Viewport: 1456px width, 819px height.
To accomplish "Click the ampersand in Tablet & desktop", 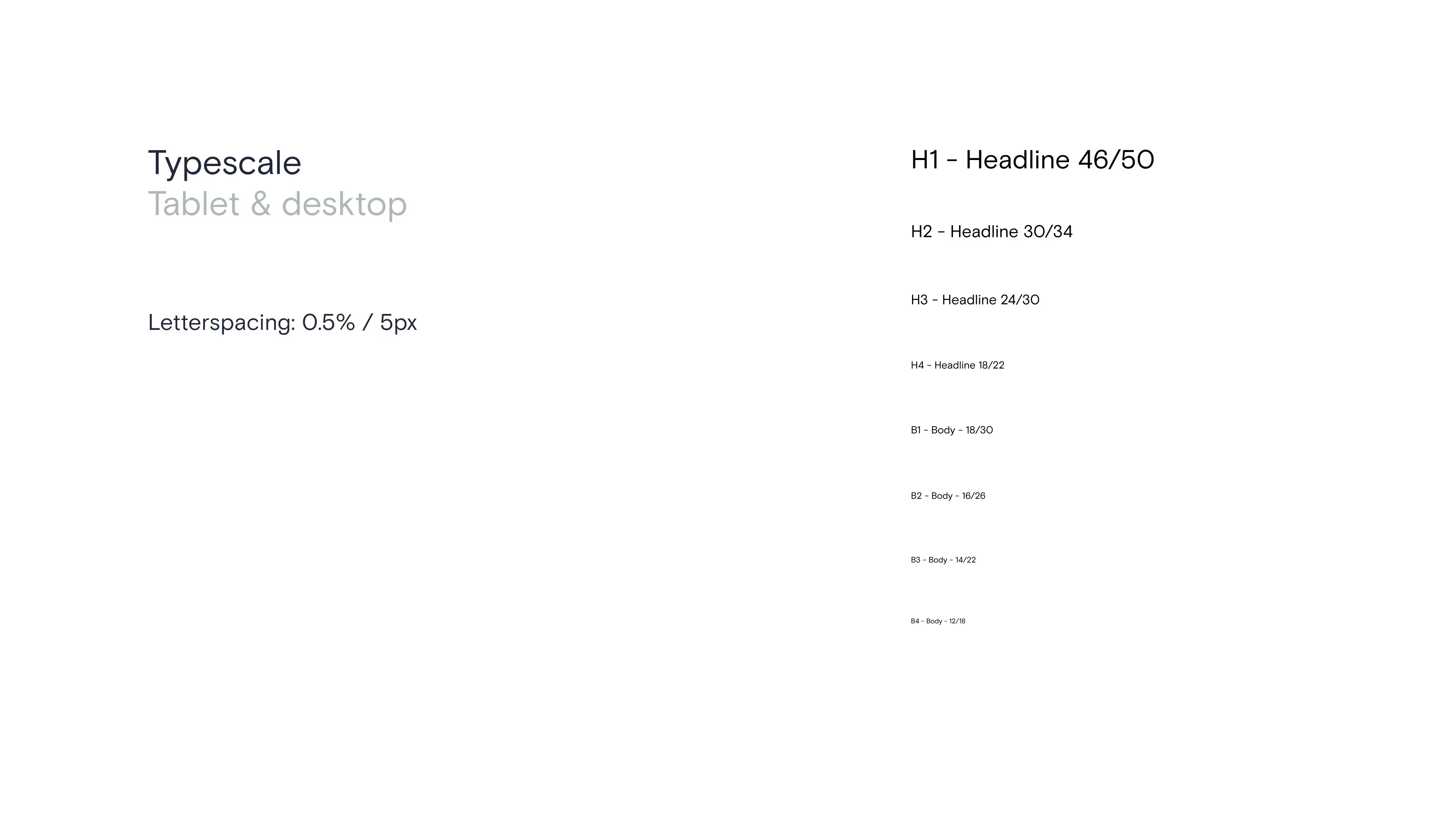I will [x=260, y=204].
